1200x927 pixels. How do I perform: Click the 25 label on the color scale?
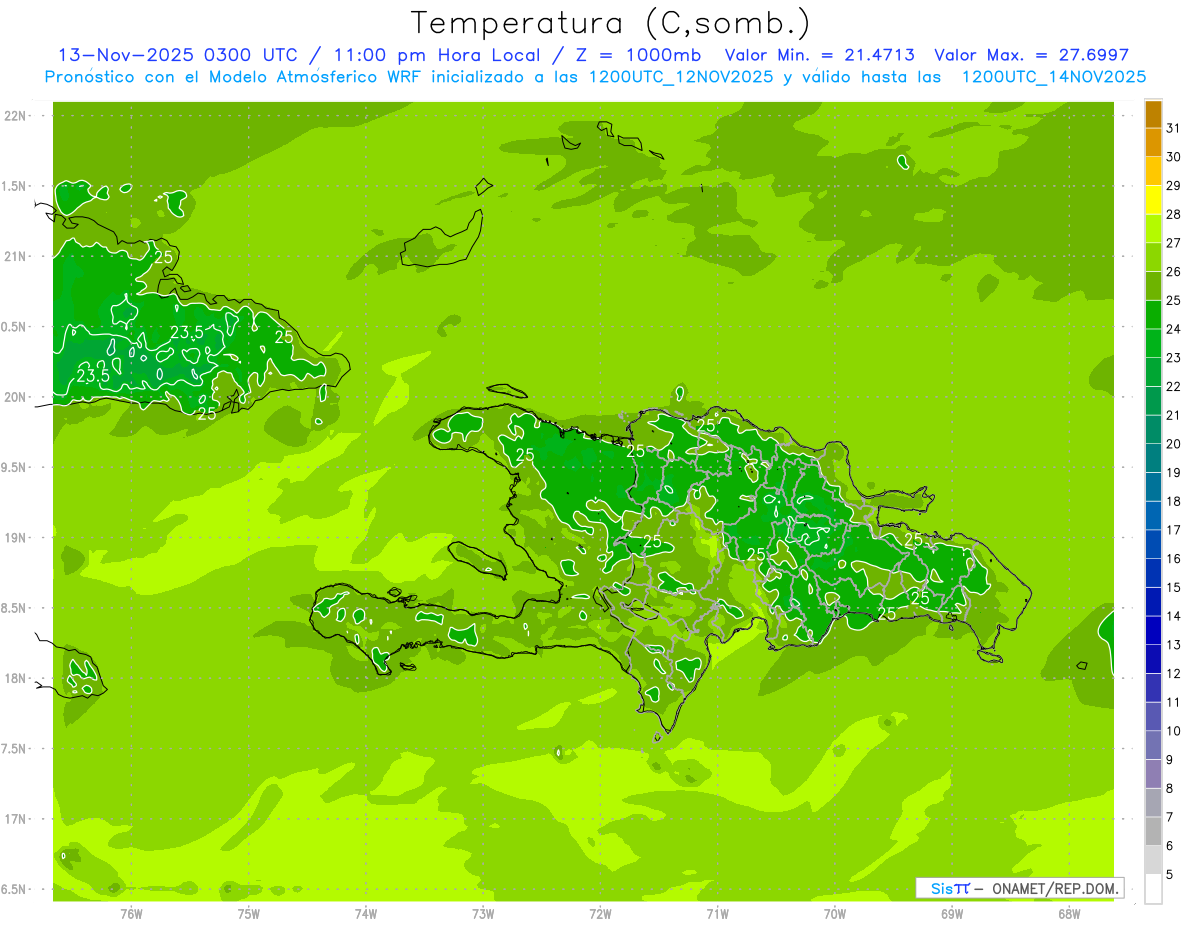click(x=1174, y=300)
